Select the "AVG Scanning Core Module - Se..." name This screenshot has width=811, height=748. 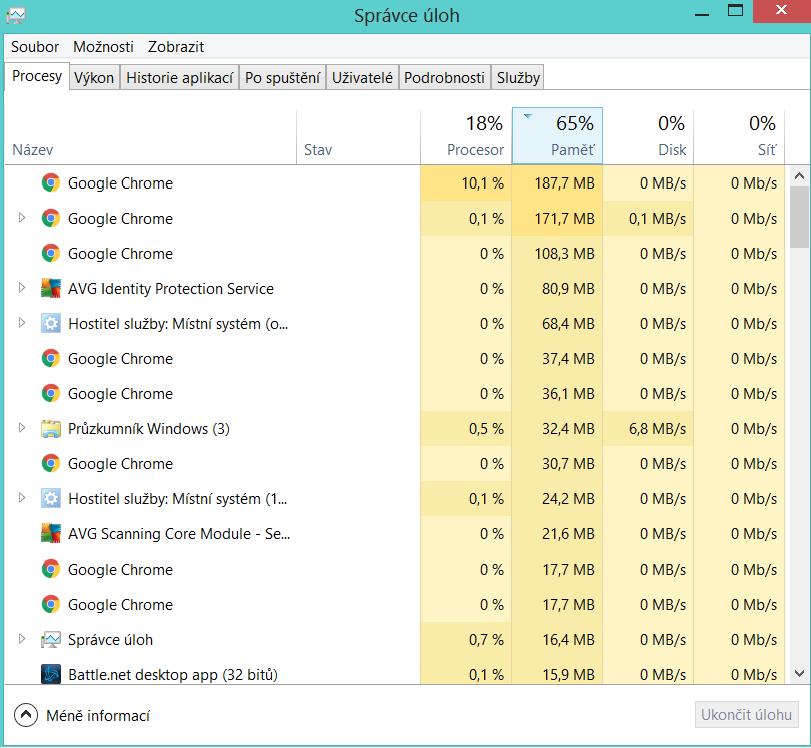[x=179, y=533]
